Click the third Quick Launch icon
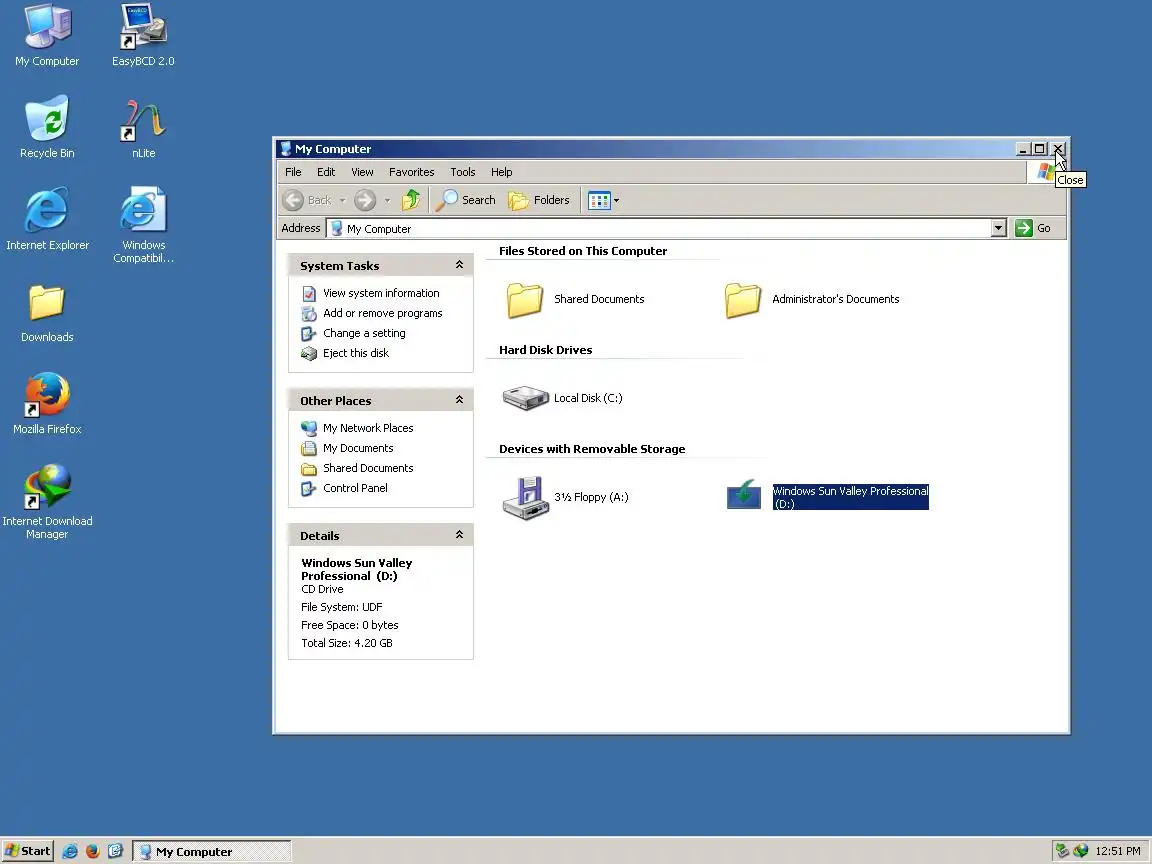 [x=115, y=852]
